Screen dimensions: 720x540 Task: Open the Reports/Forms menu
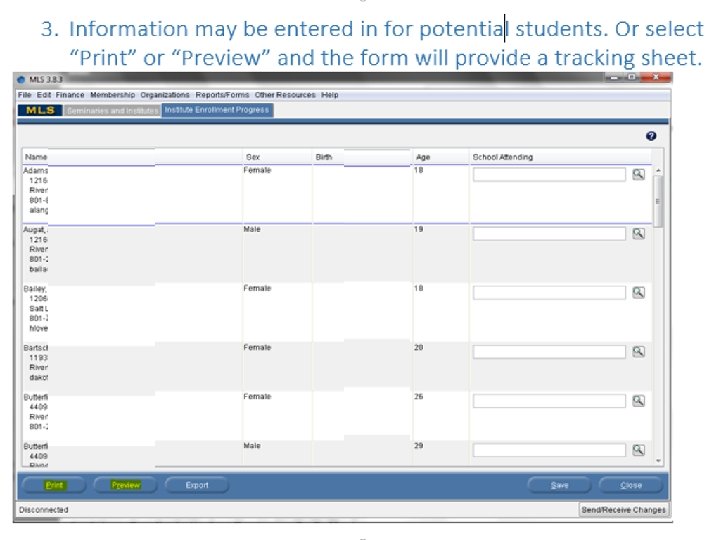(222, 95)
